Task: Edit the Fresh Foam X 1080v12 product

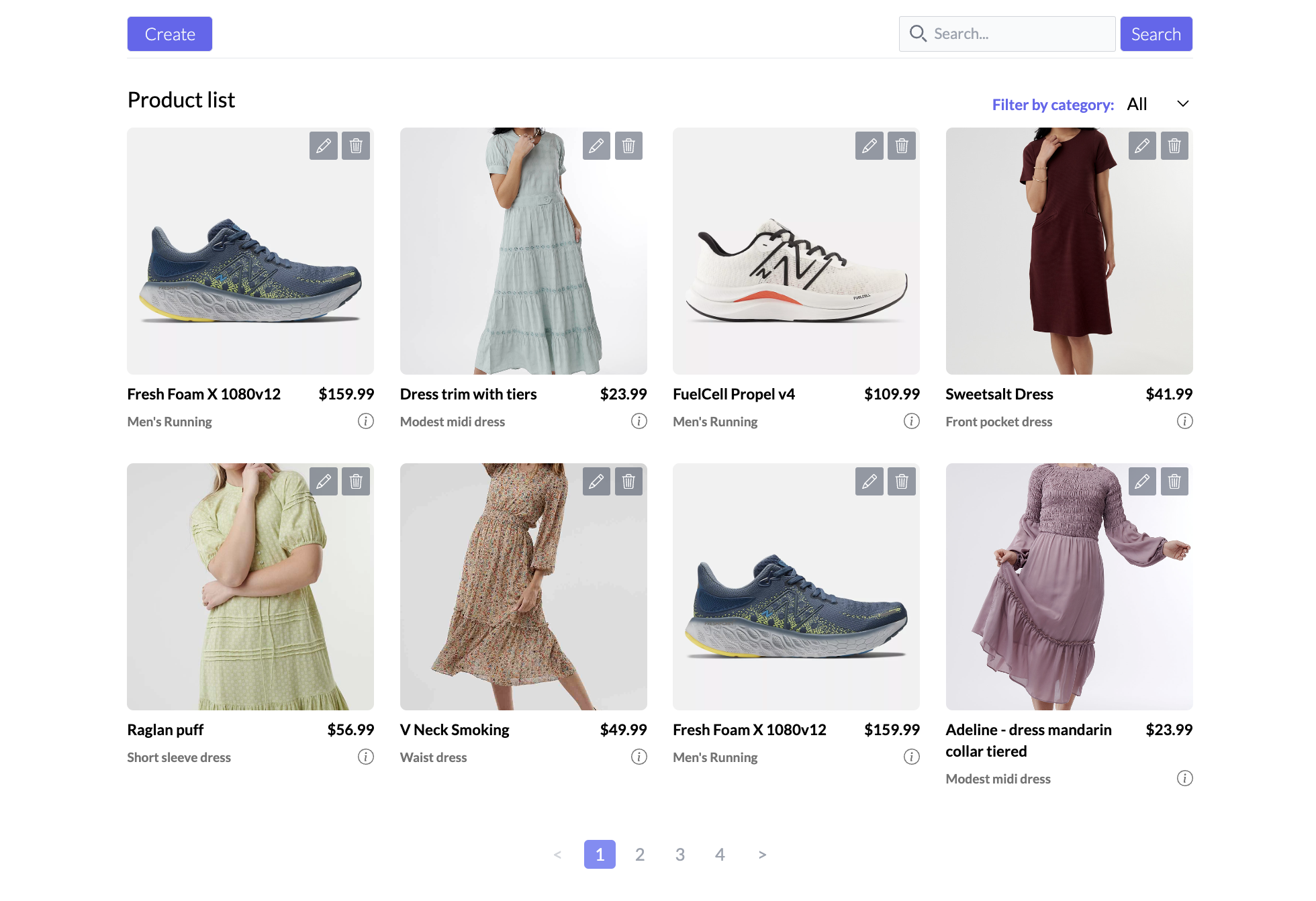Action: 324,145
